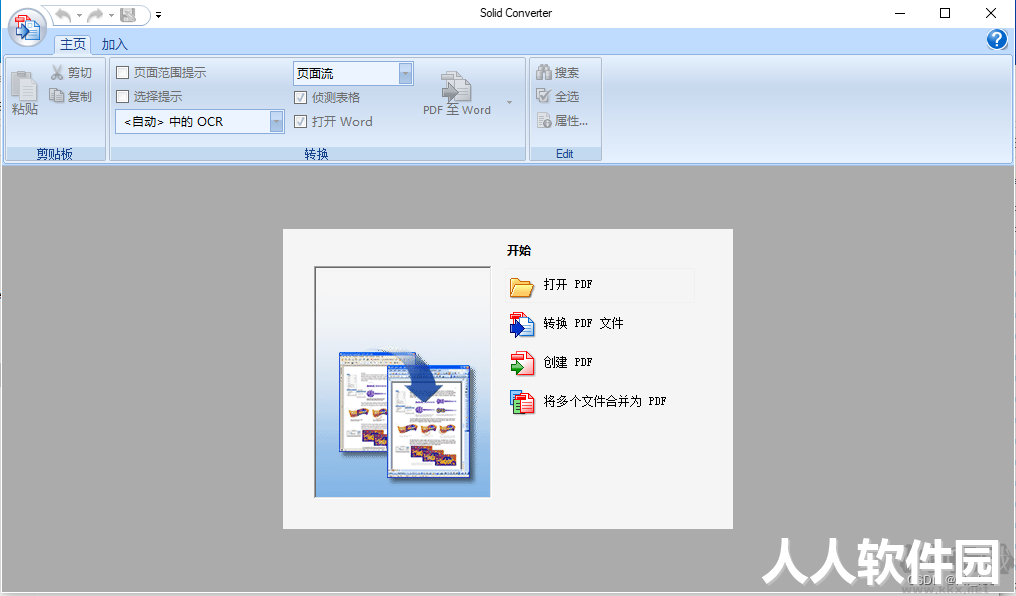Click the 复制 copy icon
Image resolution: width=1016 pixels, height=596 pixels.
[57, 96]
